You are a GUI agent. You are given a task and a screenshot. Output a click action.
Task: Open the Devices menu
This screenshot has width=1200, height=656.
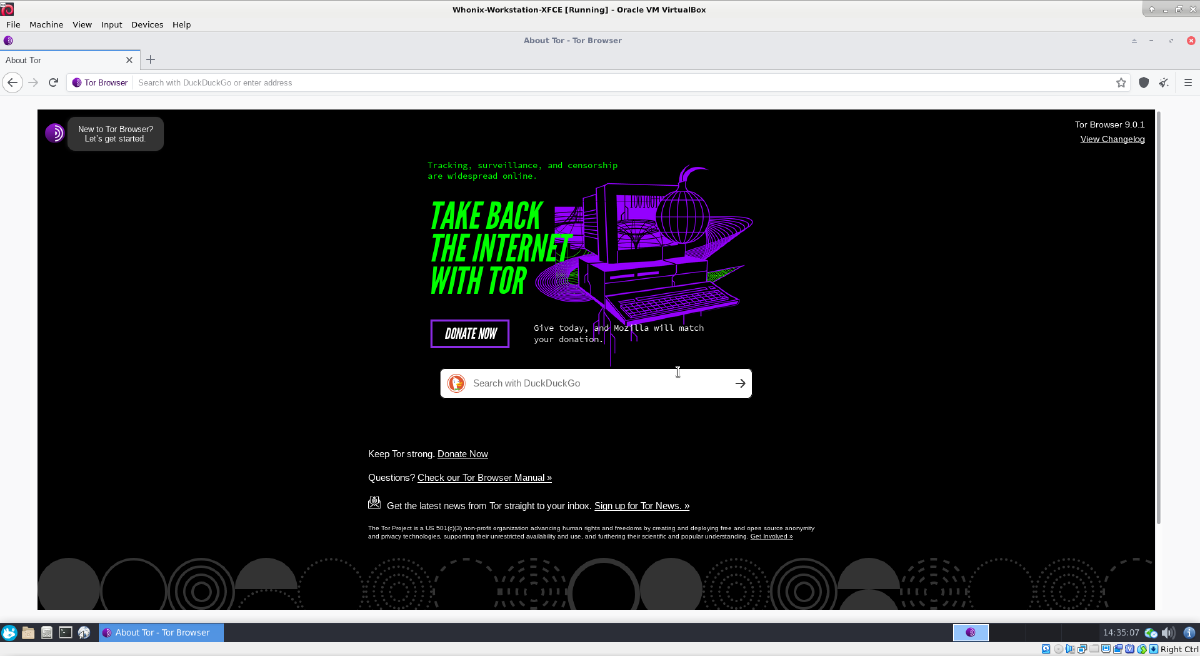pos(147,24)
